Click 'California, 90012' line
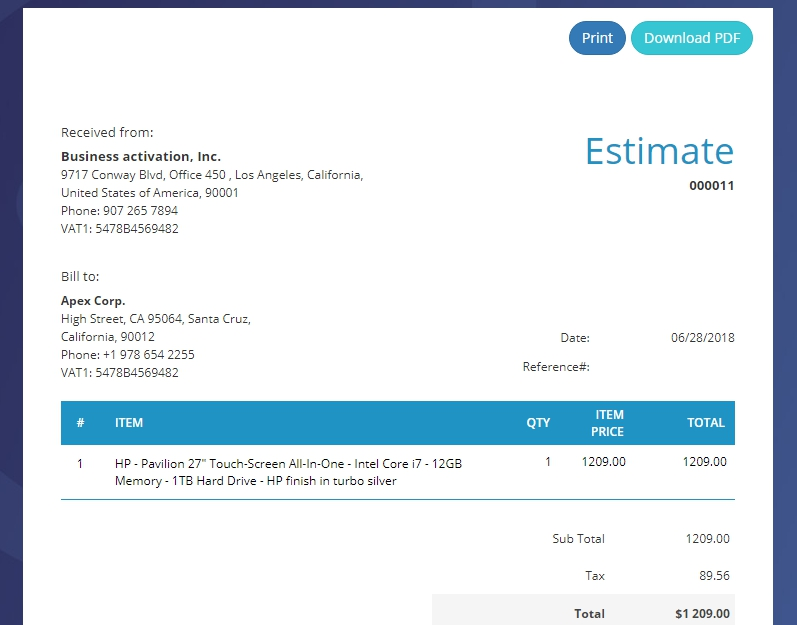Screen dimensions: 797x625 [x=108, y=337]
